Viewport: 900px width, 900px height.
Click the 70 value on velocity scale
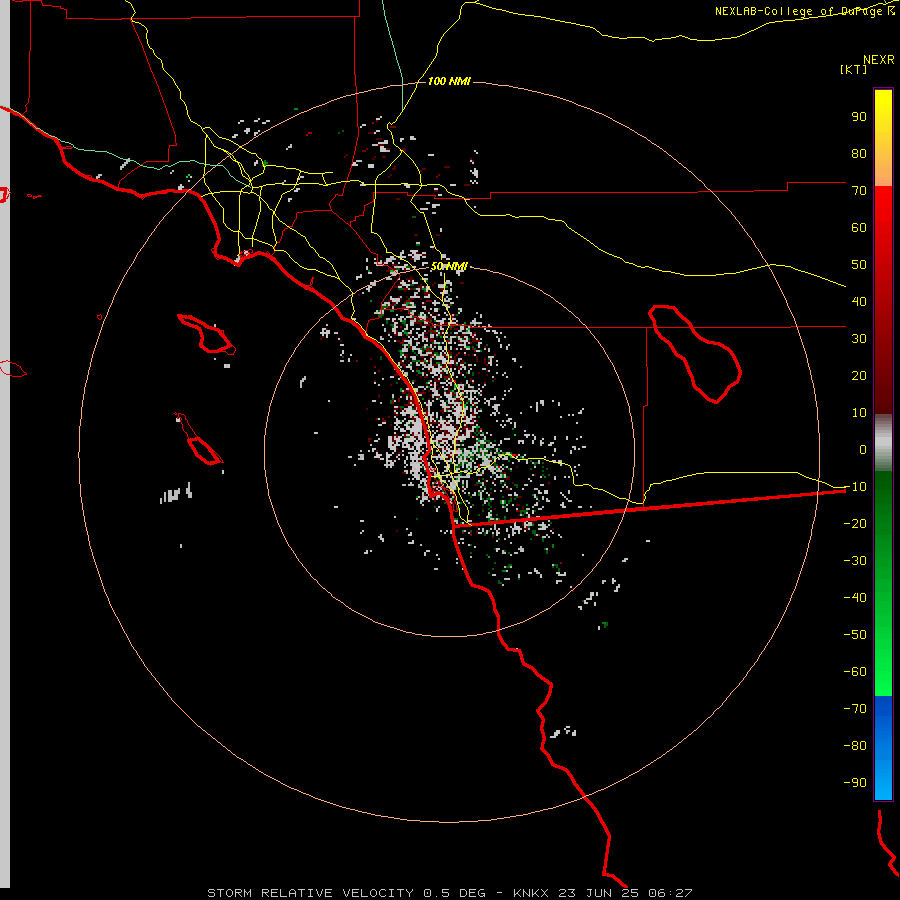[x=859, y=191]
